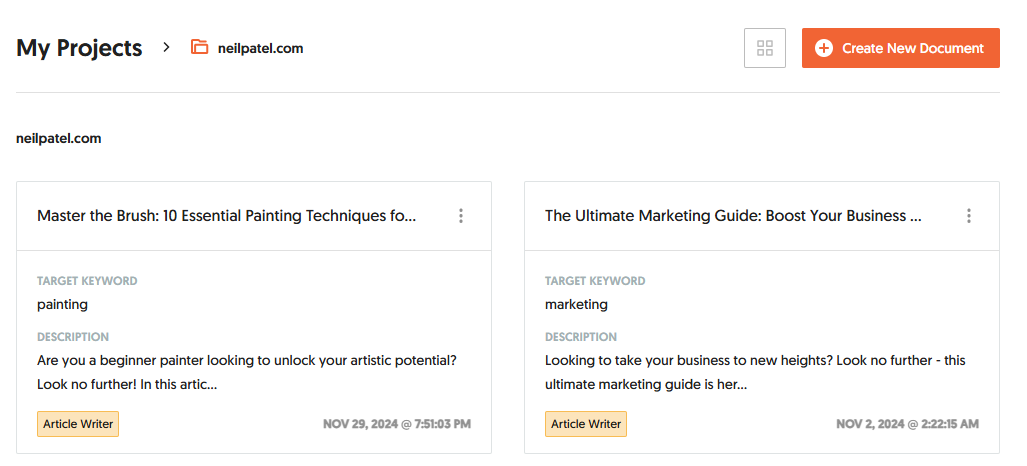Open neilpatel.com breadcrumb folder link
This screenshot has height=466, width=1027.
(x=260, y=48)
